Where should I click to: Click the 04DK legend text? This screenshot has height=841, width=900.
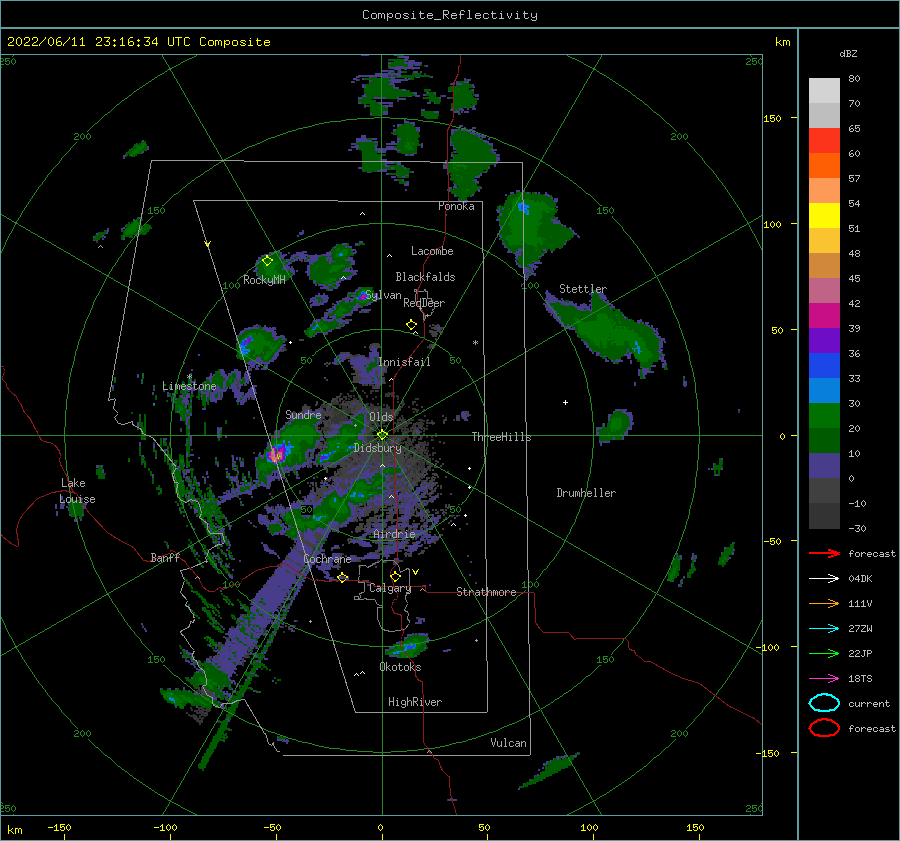[860, 579]
